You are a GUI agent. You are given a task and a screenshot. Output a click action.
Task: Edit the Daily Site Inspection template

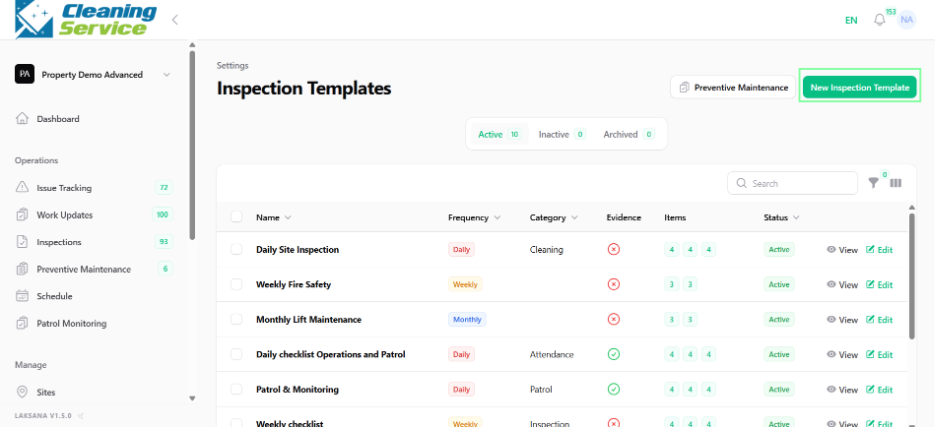879,250
